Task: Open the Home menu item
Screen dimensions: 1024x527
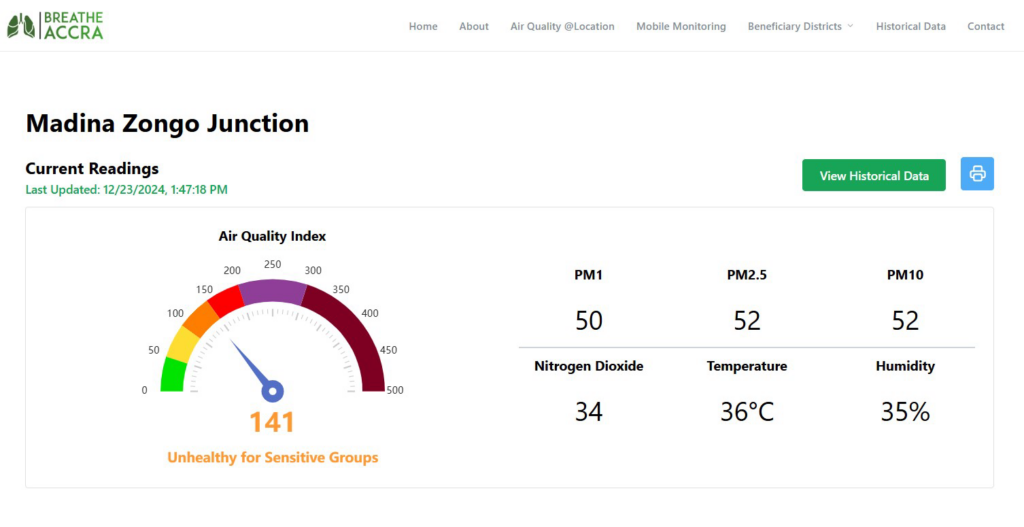Action: tap(423, 26)
